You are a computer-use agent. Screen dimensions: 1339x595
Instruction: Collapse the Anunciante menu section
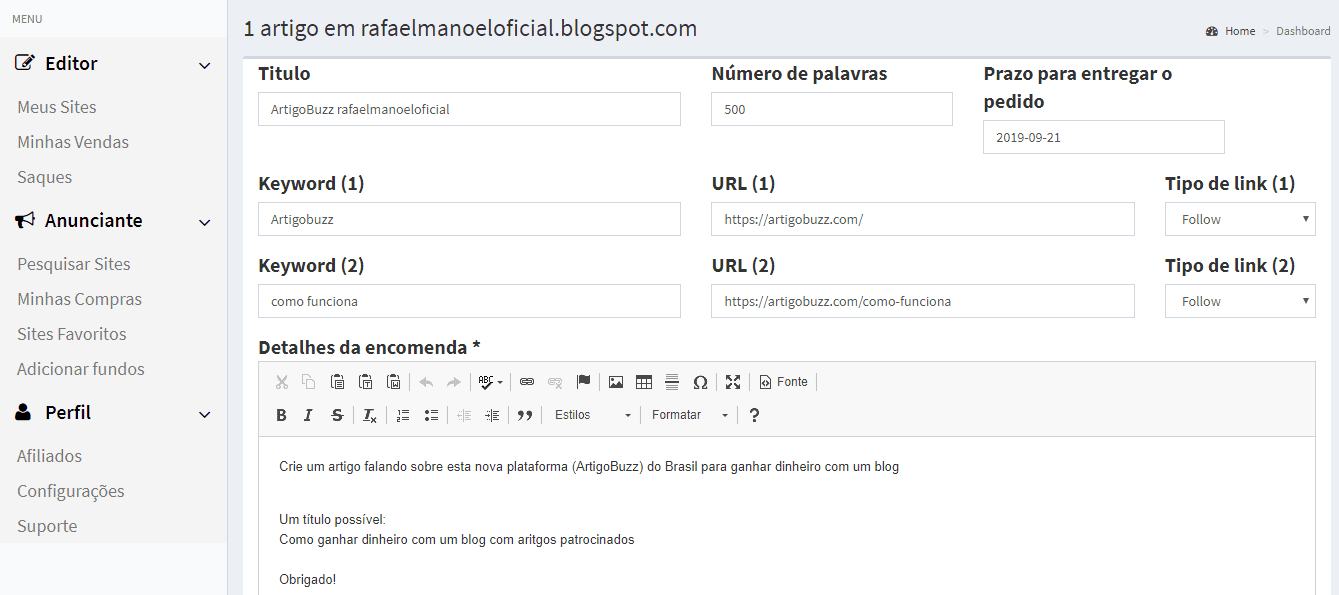(205, 222)
